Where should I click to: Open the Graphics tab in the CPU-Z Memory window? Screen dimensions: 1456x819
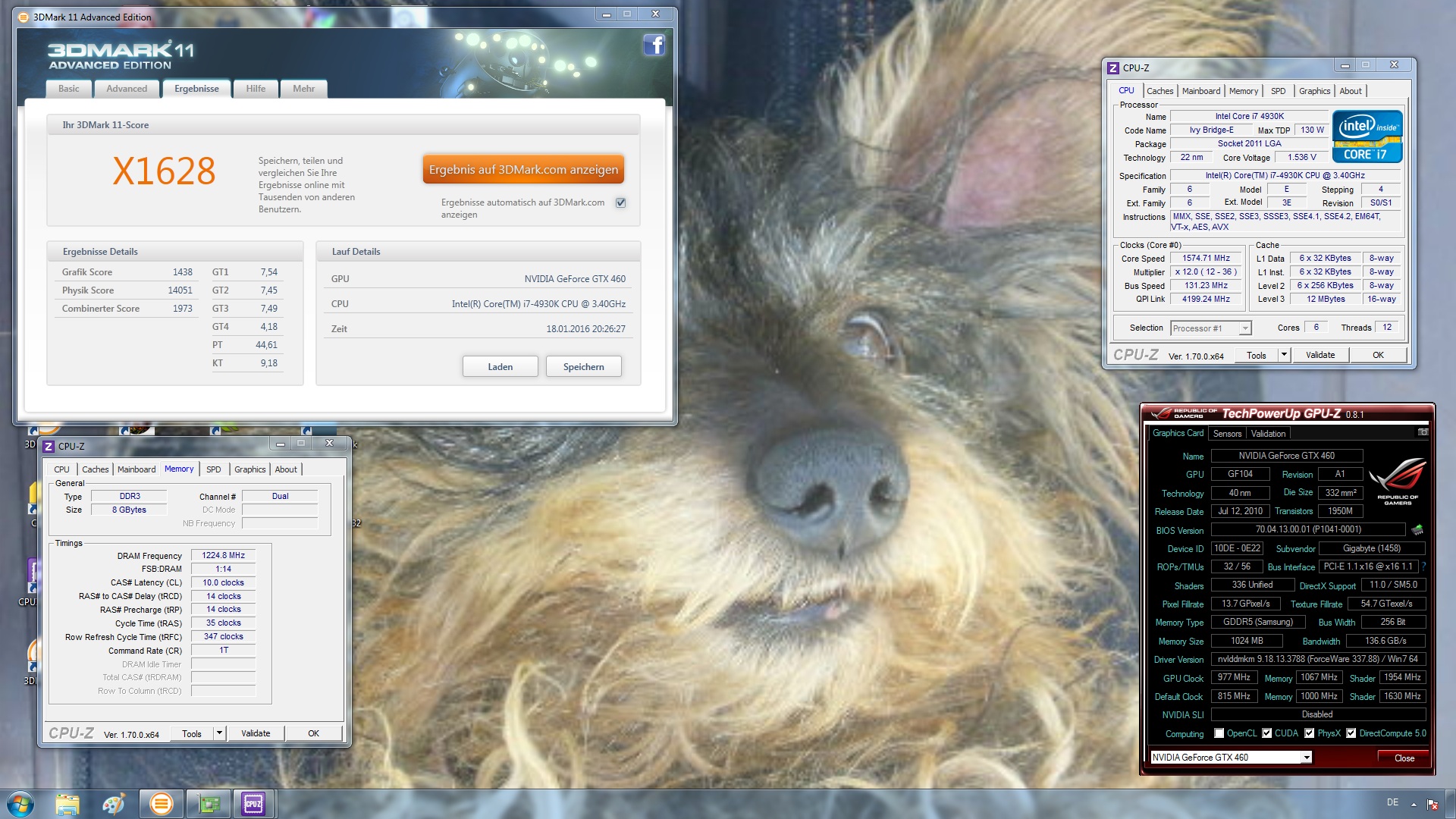(x=249, y=469)
